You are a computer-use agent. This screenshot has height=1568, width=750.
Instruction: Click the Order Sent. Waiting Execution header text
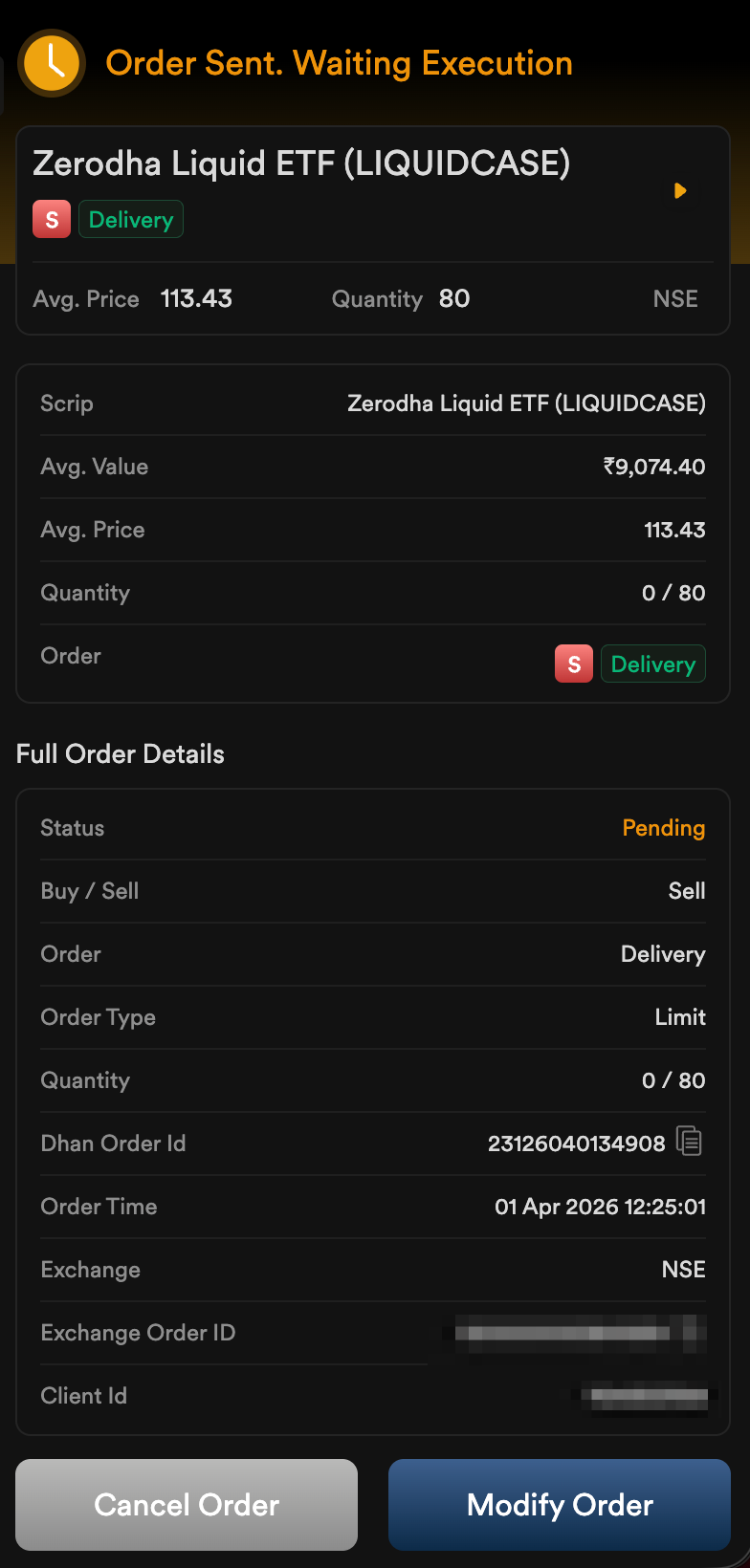coord(339,63)
